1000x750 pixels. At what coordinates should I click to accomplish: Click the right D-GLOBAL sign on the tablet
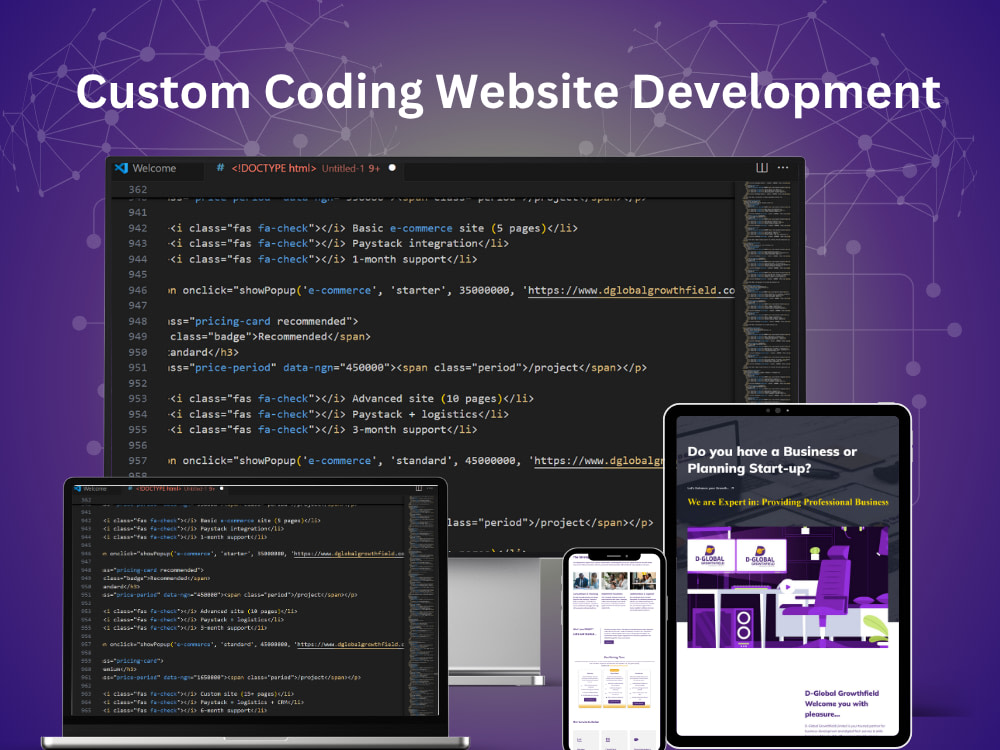(x=761, y=555)
